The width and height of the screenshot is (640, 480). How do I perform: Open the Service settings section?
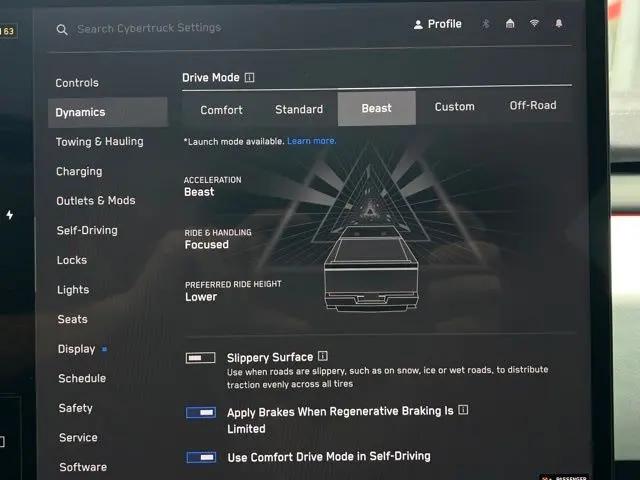pyautogui.click(x=78, y=438)
